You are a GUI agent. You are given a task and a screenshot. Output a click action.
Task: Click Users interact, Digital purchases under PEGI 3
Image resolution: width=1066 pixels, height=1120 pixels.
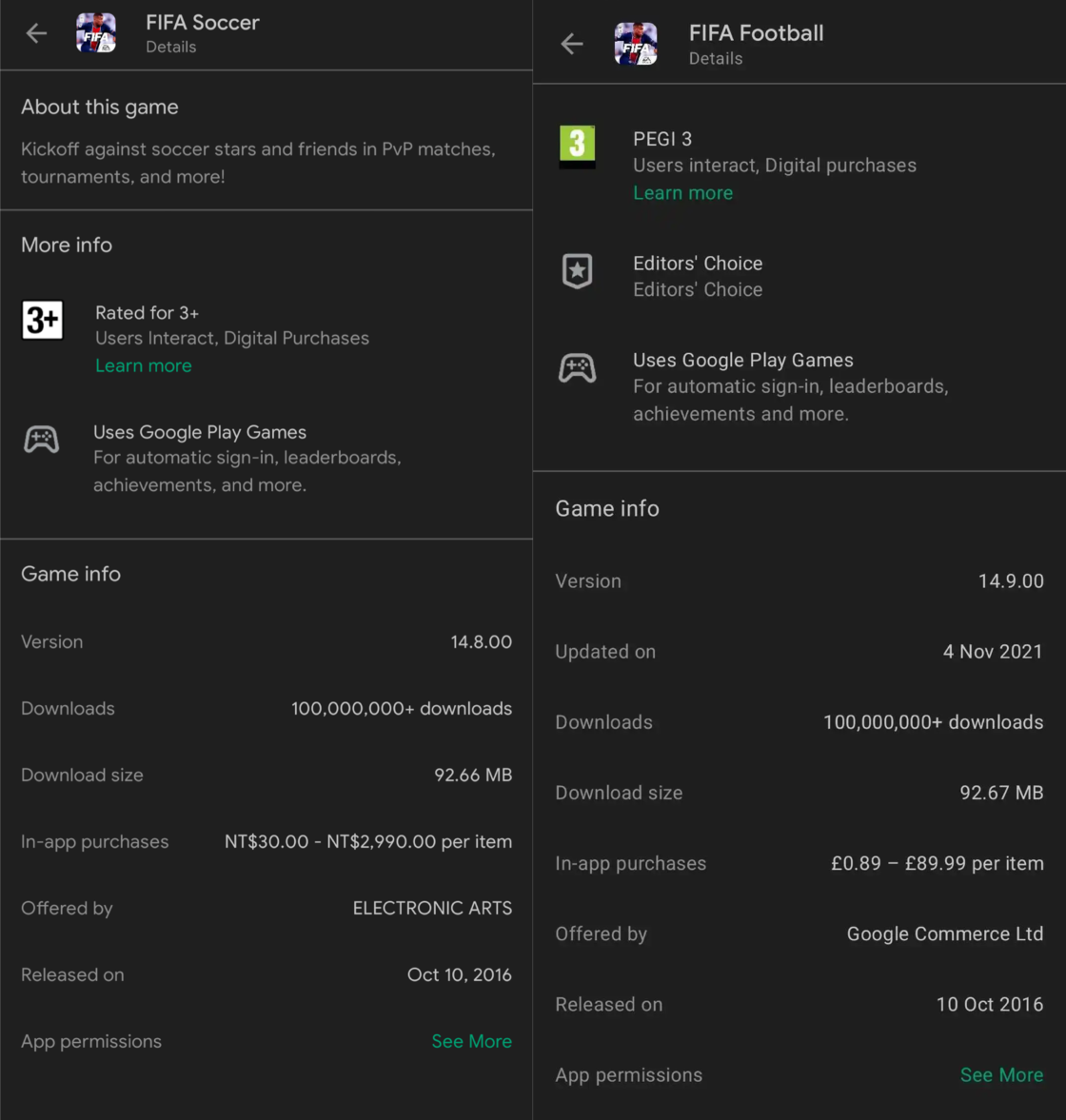point(775,165)
